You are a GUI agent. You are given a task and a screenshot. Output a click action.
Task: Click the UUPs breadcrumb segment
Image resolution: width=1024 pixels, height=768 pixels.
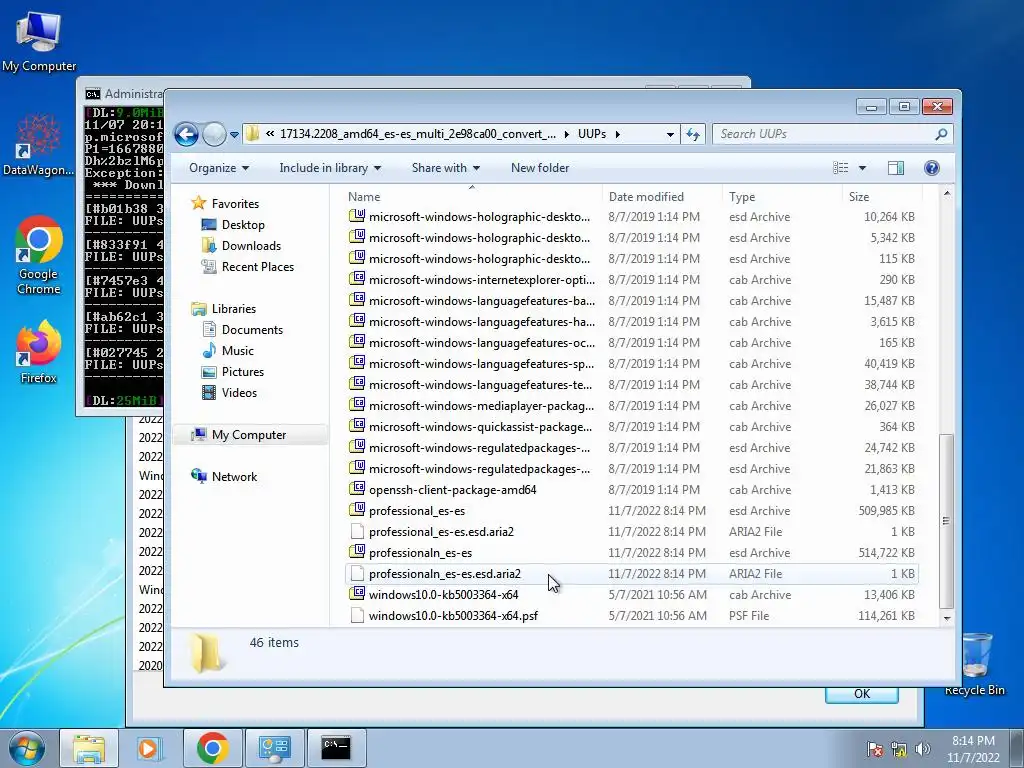tap(592, 134)
